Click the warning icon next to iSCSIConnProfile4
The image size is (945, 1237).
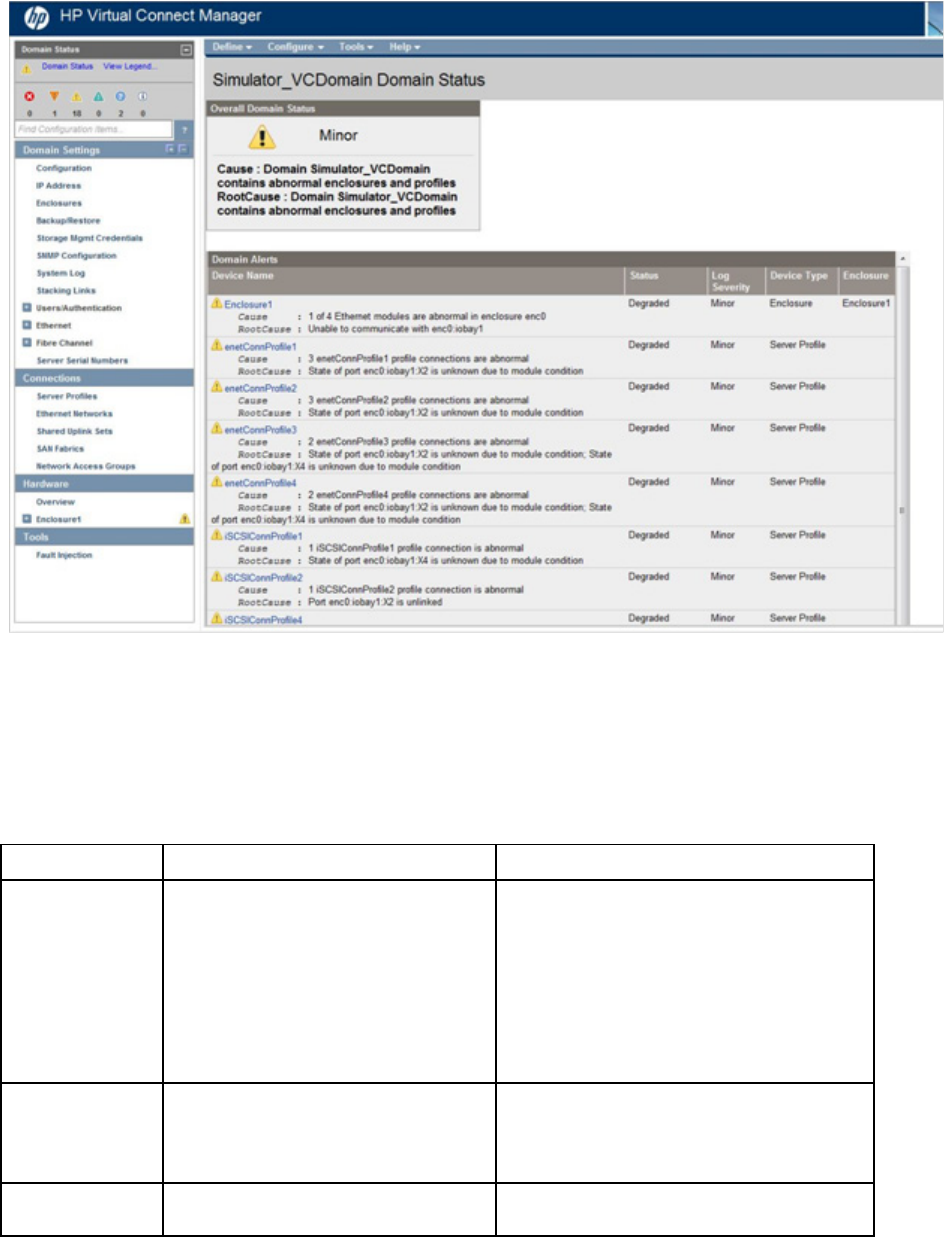point(216,620)
